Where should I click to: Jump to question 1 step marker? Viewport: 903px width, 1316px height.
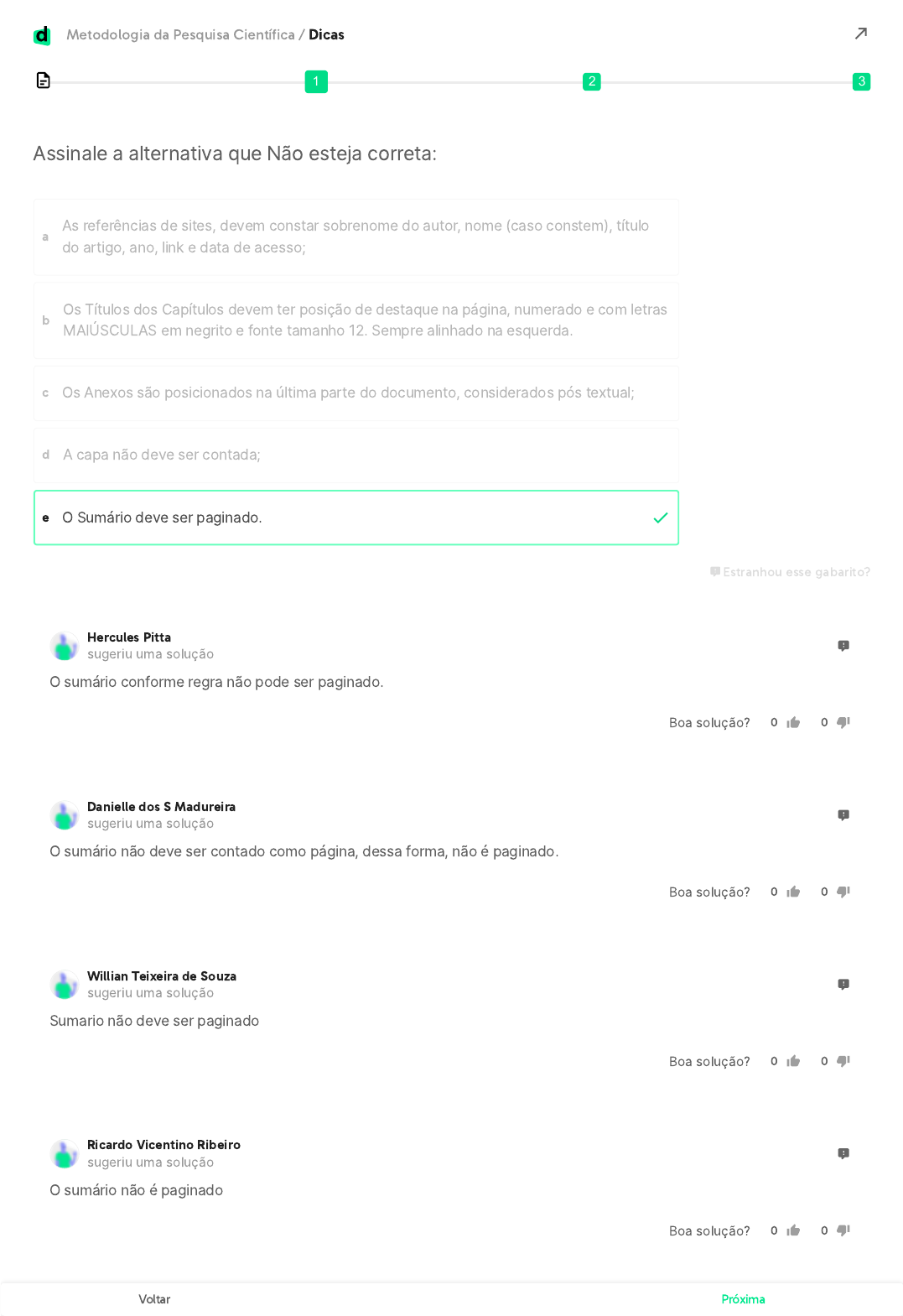coord(316,81)
